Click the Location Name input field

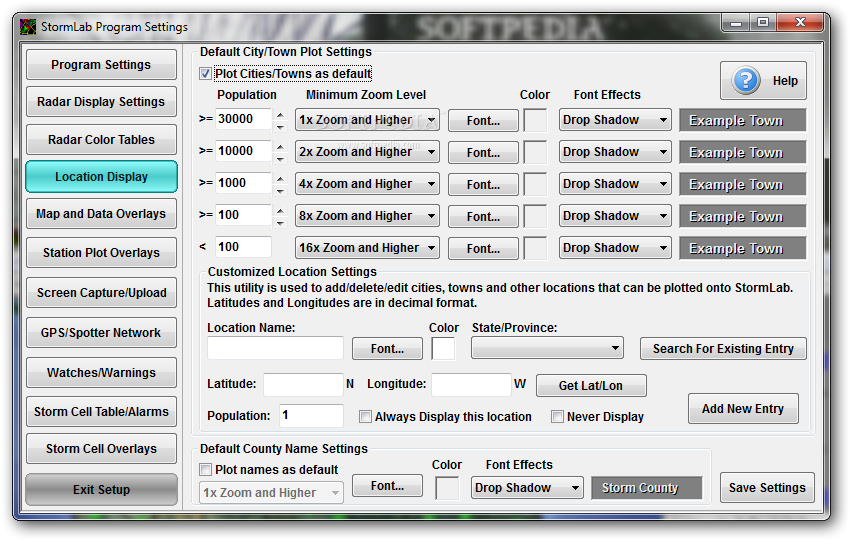point(275,348)
